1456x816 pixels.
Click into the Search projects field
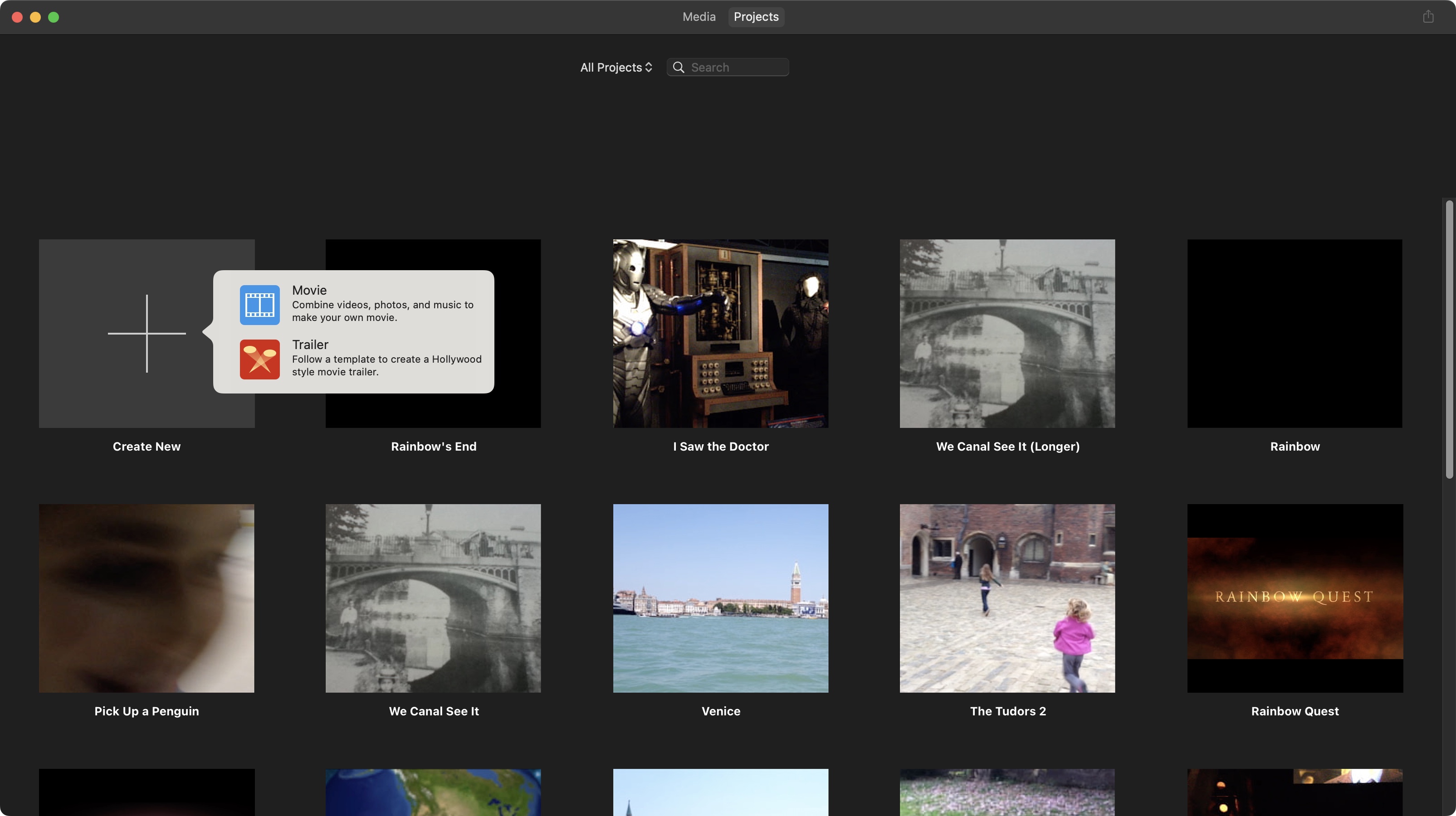pyautogui.click(x=728, y=67)
